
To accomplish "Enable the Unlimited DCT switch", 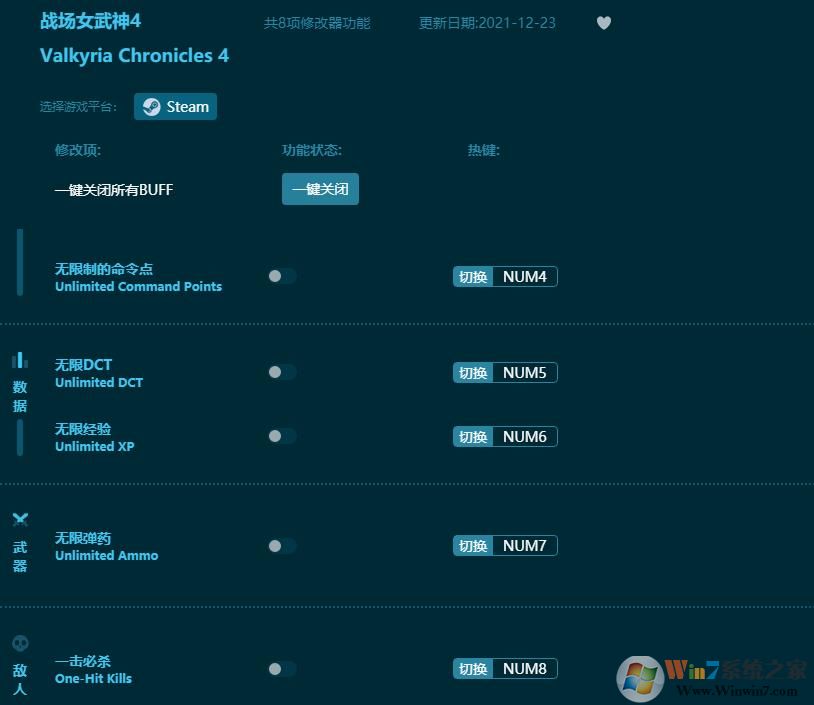I will [x=282, y=372].
